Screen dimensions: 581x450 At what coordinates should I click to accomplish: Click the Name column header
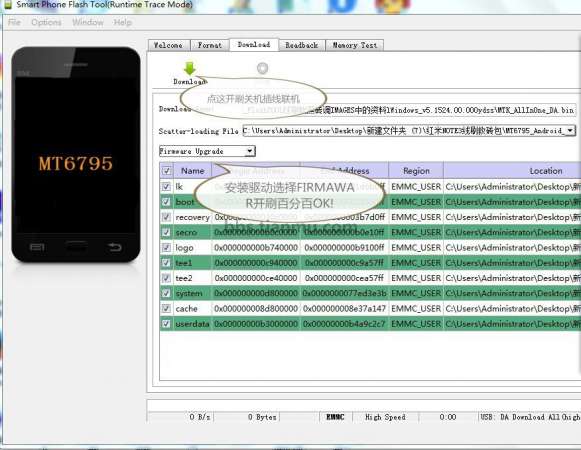[x=193, y=171]
